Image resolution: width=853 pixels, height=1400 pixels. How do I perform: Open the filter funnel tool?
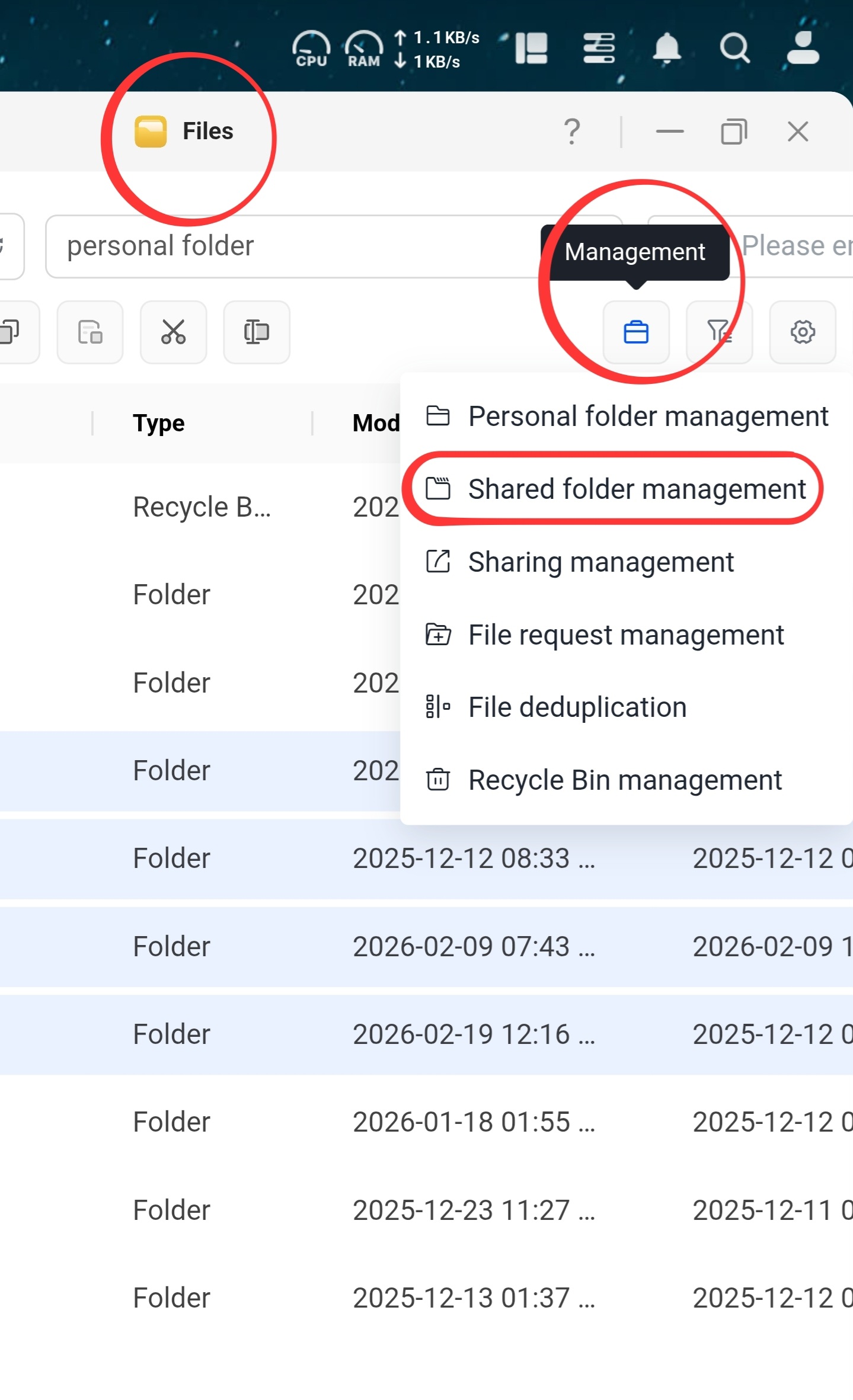718,332
